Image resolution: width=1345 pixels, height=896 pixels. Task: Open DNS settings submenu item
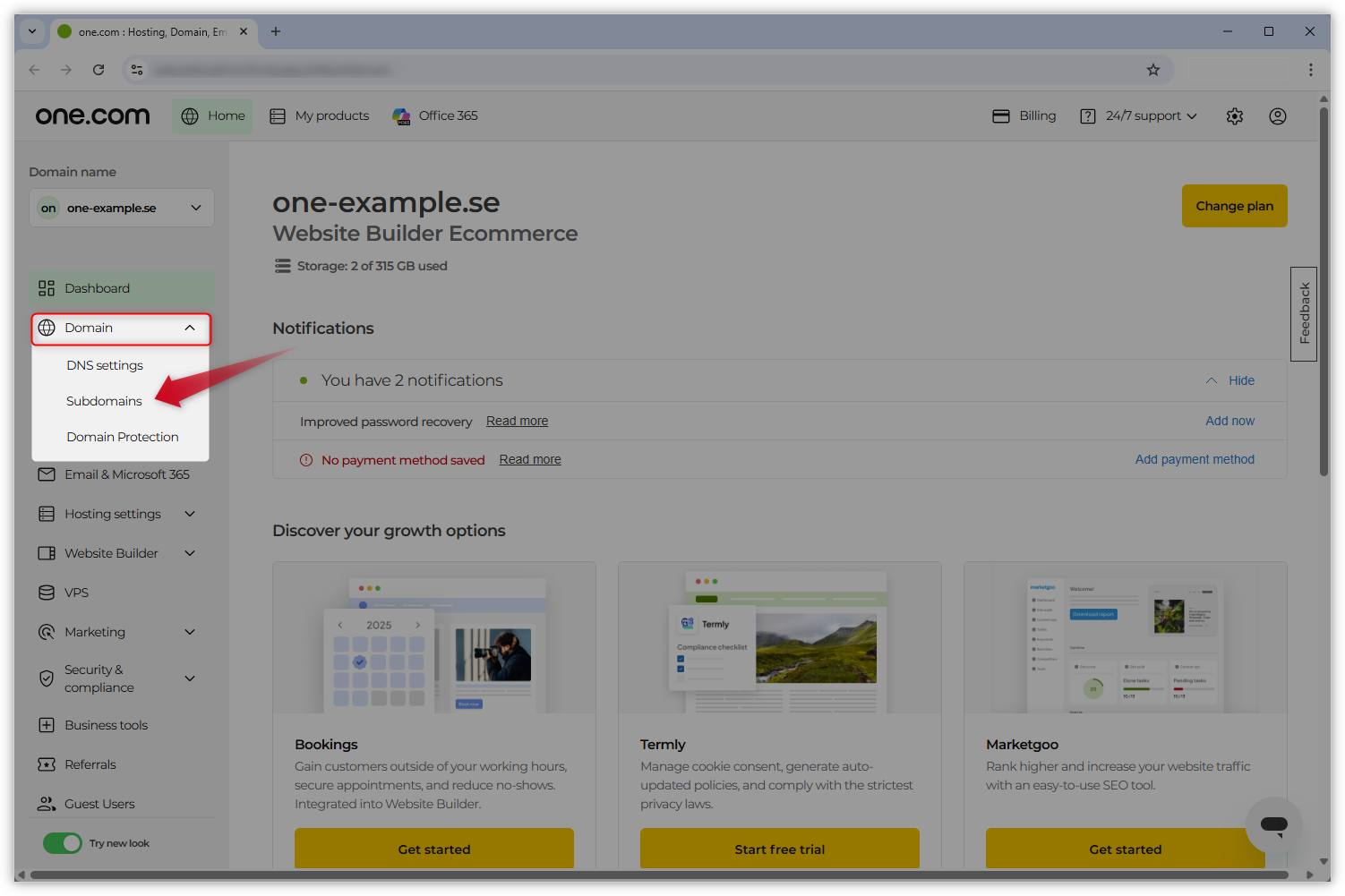pyautogui.click(x=105, y=365)
